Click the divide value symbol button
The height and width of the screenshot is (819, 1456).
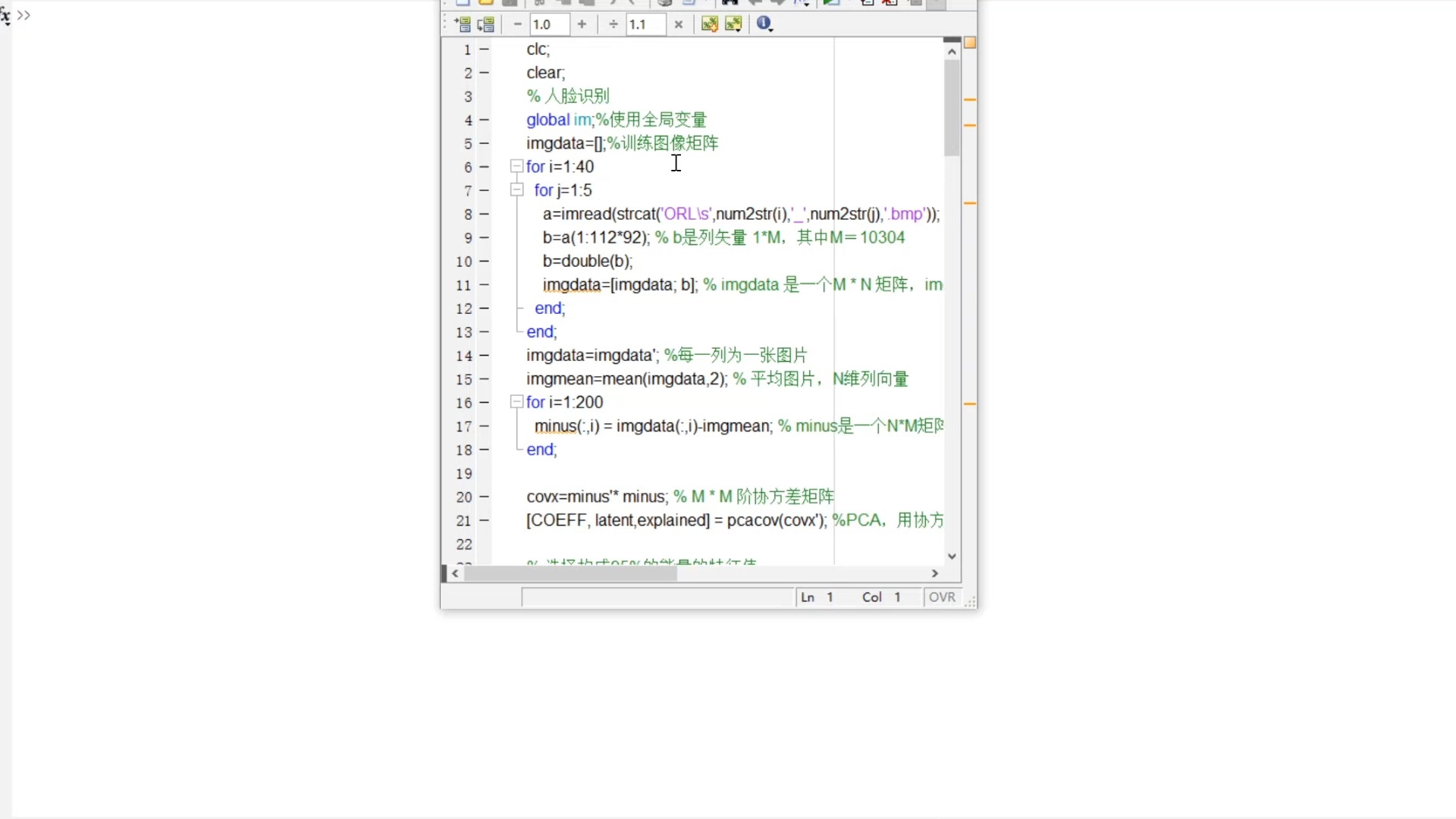pyautogui.click(x=613, y=24)
